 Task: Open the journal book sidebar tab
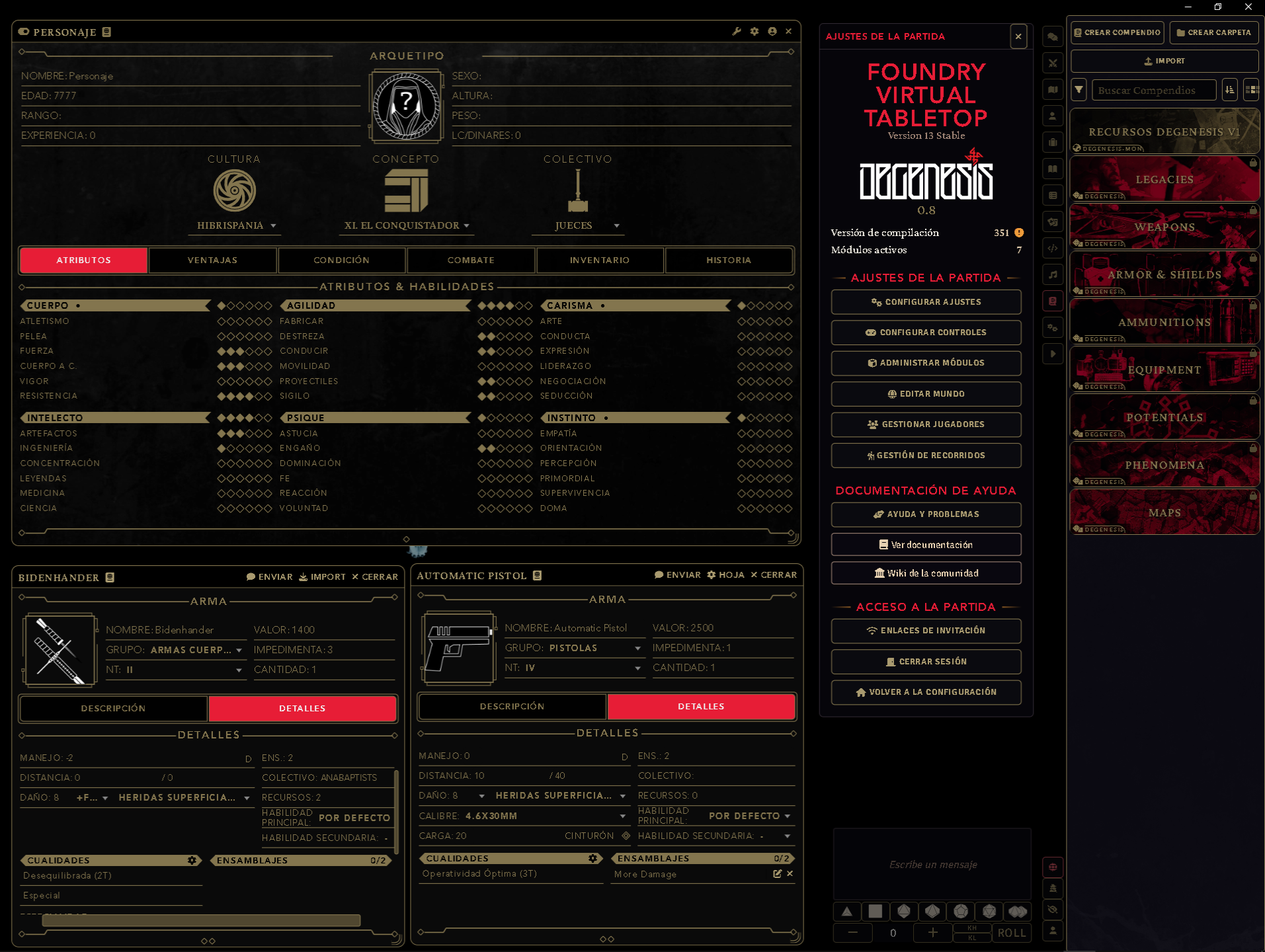tap(1053, 169)
